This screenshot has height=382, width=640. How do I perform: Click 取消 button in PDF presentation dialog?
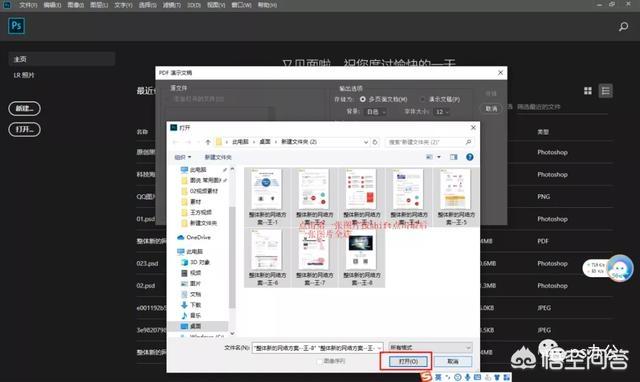tap(491, 109)
